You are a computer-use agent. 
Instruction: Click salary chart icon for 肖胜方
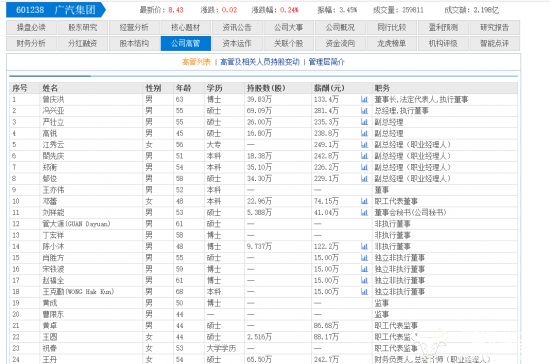point(364,258)
